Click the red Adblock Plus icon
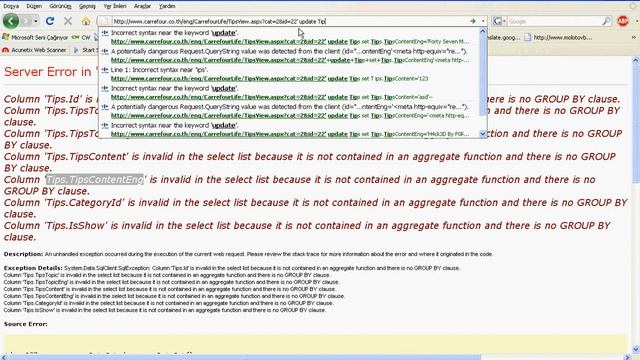This screenshot has height=360, width=640. coord(623,21)
